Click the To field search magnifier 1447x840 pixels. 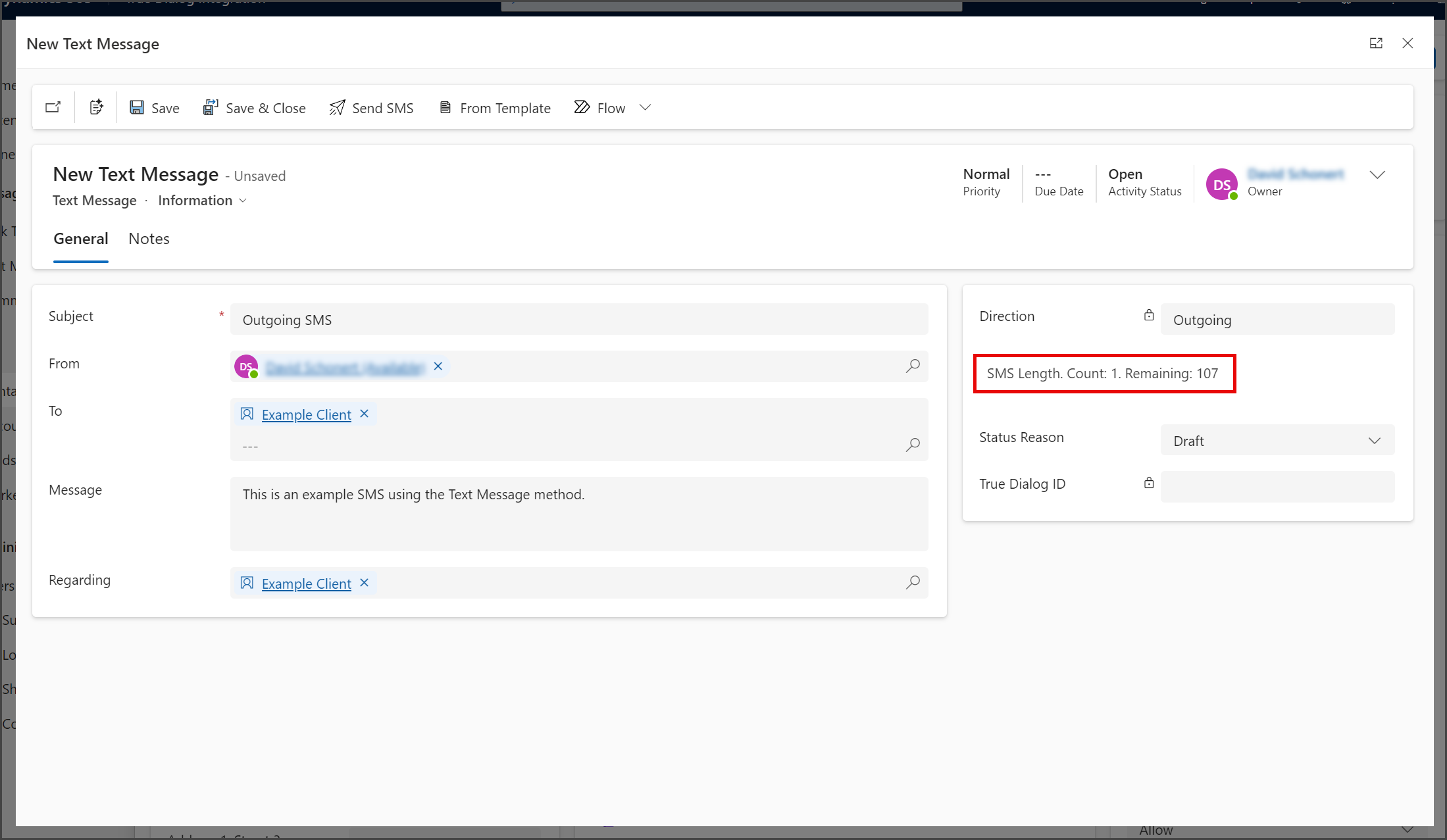(913, 445)
